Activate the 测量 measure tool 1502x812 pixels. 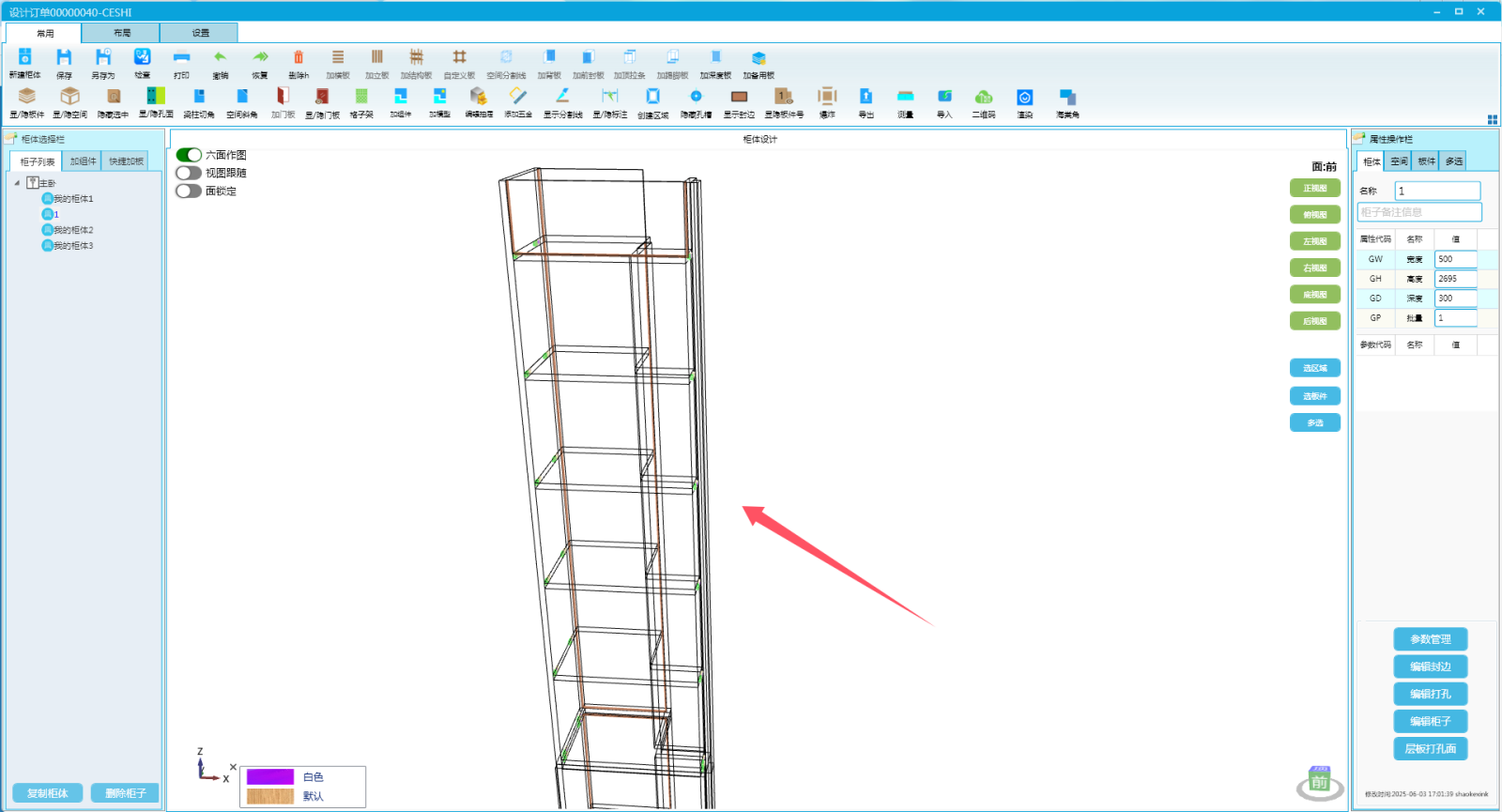(905, 96)
